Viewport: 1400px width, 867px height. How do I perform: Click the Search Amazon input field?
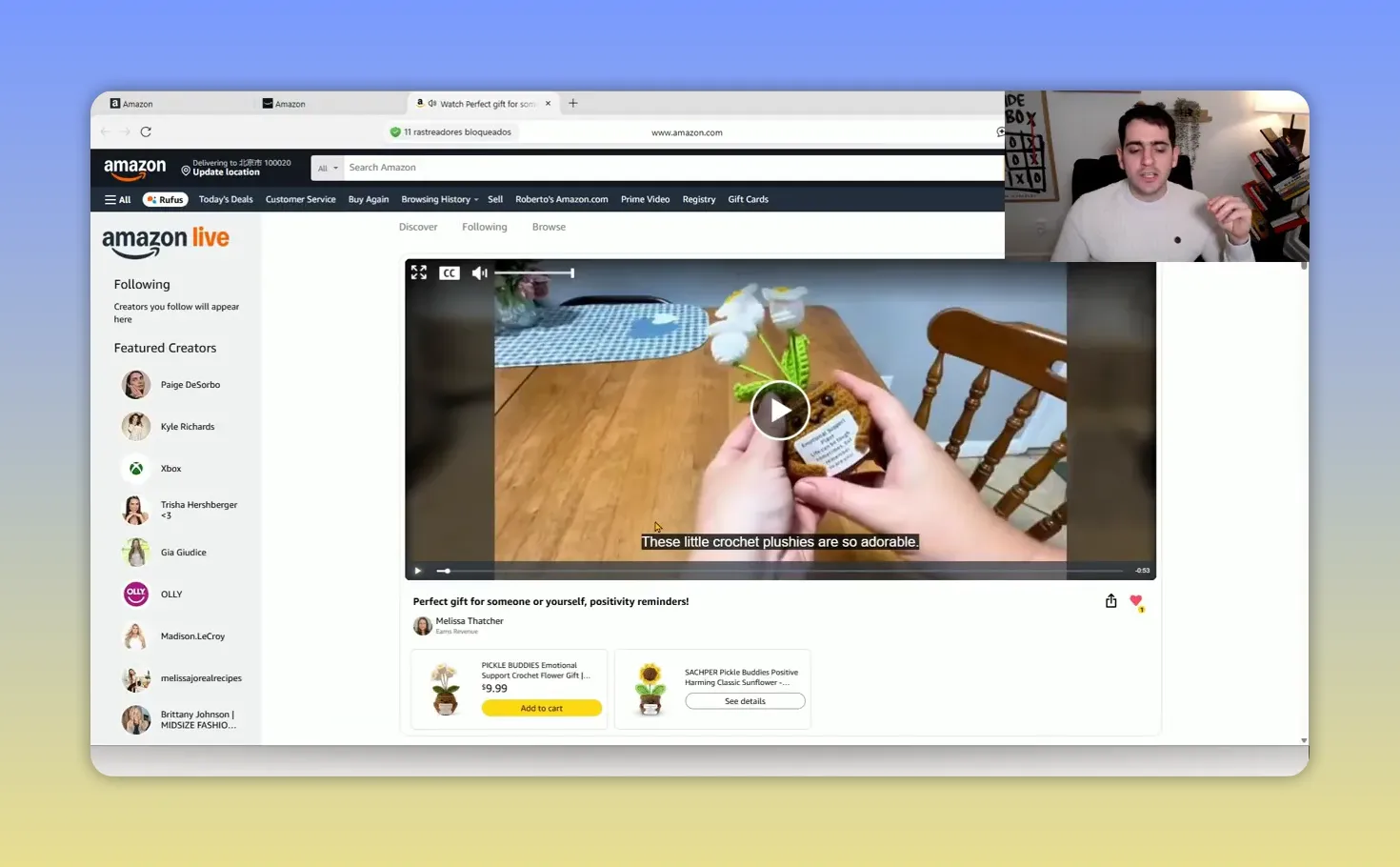click(673, 168)
